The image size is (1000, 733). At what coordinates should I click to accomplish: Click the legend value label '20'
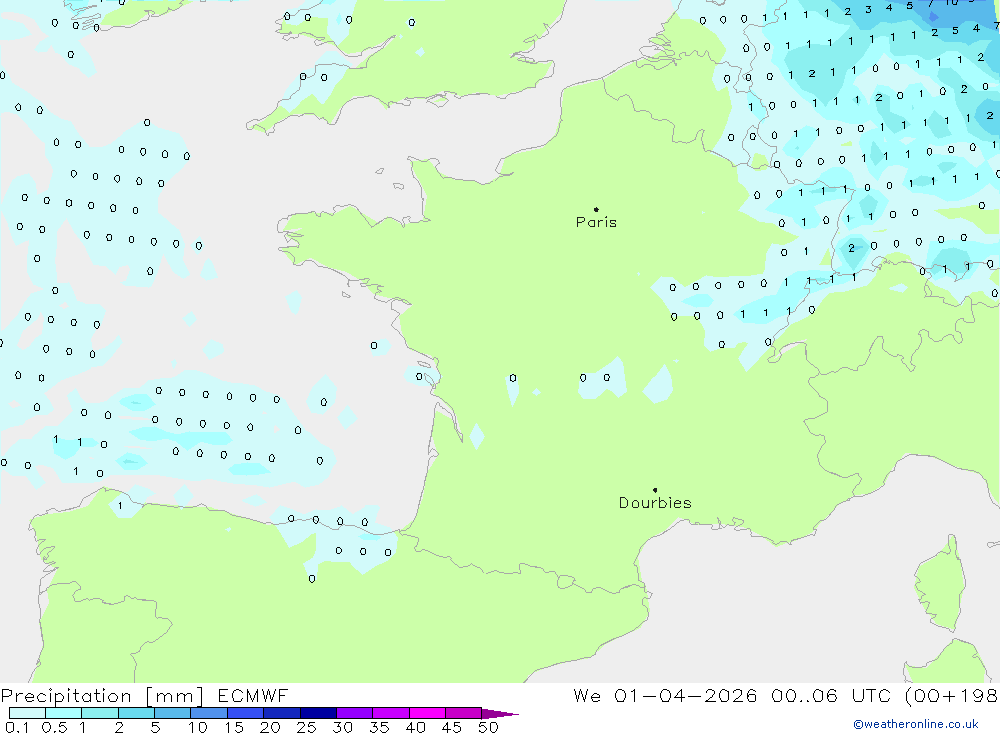tap(270, 727)
